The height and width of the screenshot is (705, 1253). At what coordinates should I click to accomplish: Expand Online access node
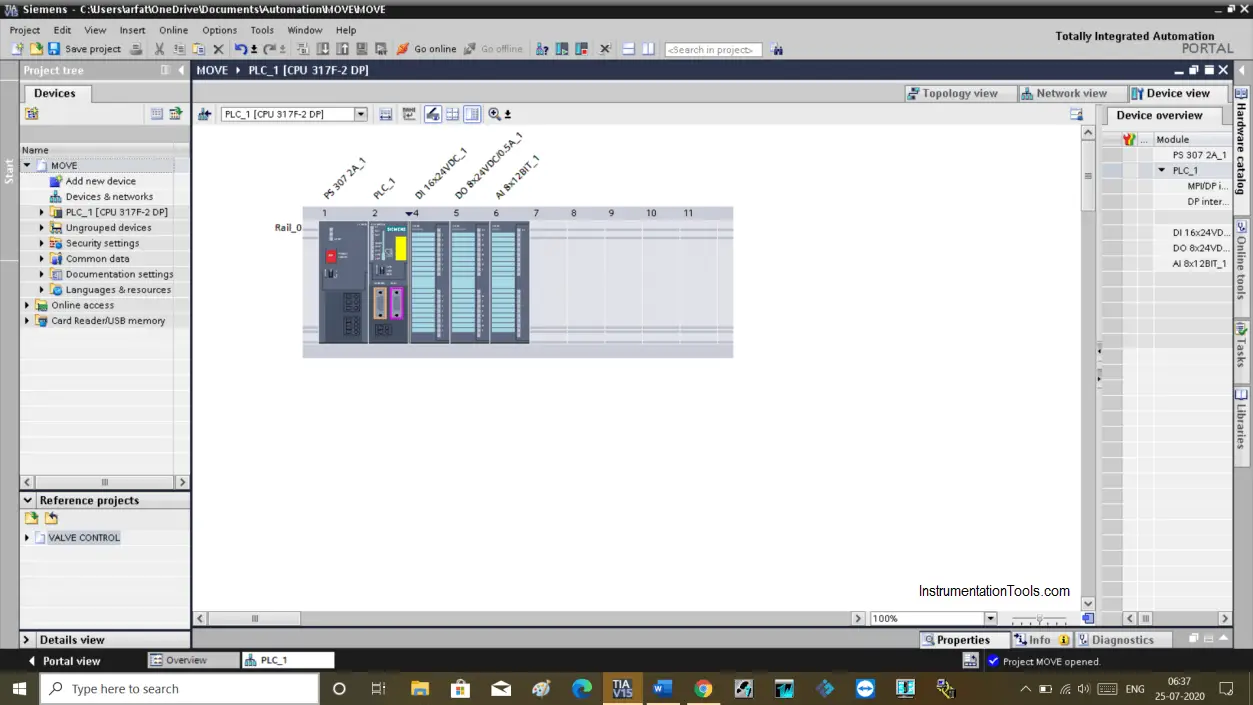pyautogui.click(x=27, y=305)
